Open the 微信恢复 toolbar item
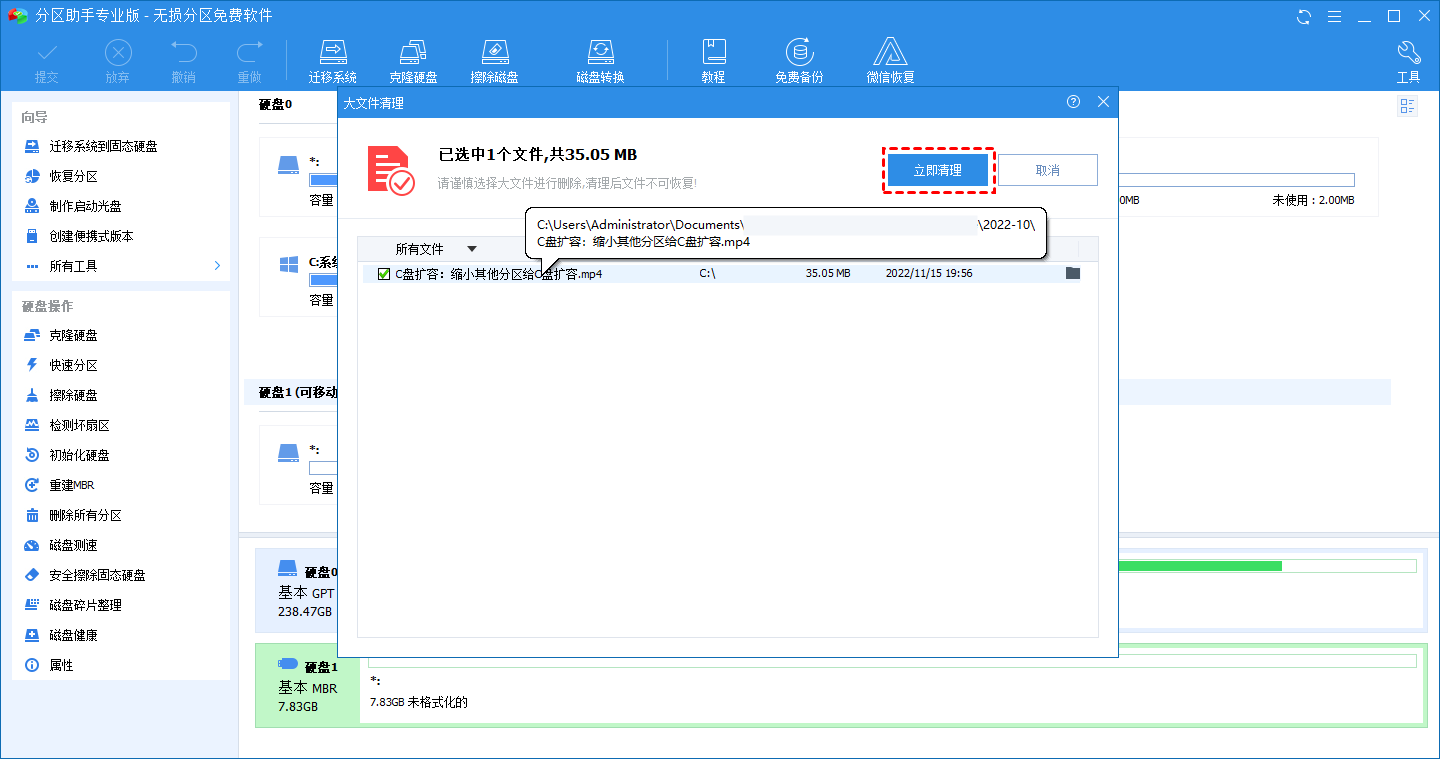The image size is (1440, 759). 890,61
